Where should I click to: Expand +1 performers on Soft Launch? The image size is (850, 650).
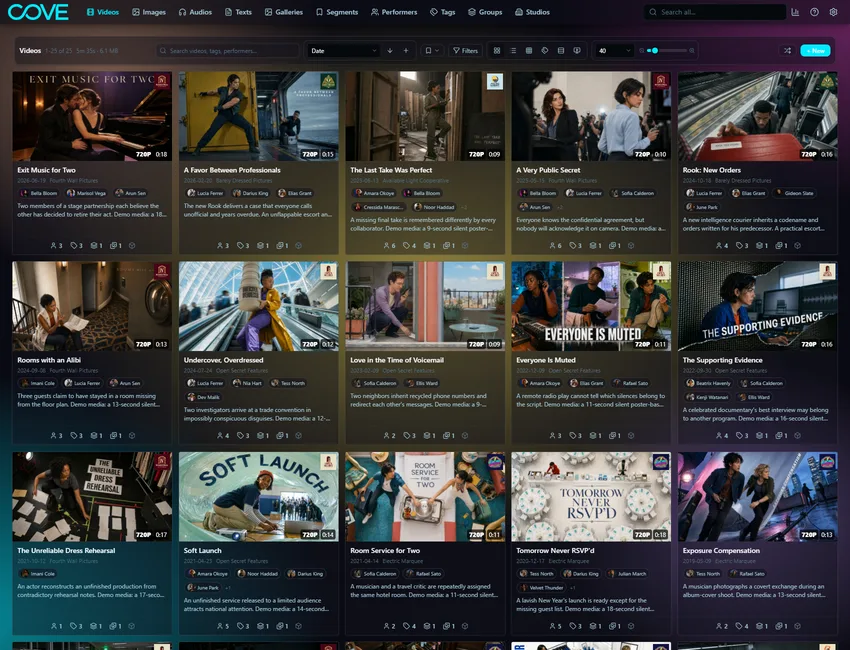pyautogui.click(x=228, y=588)
